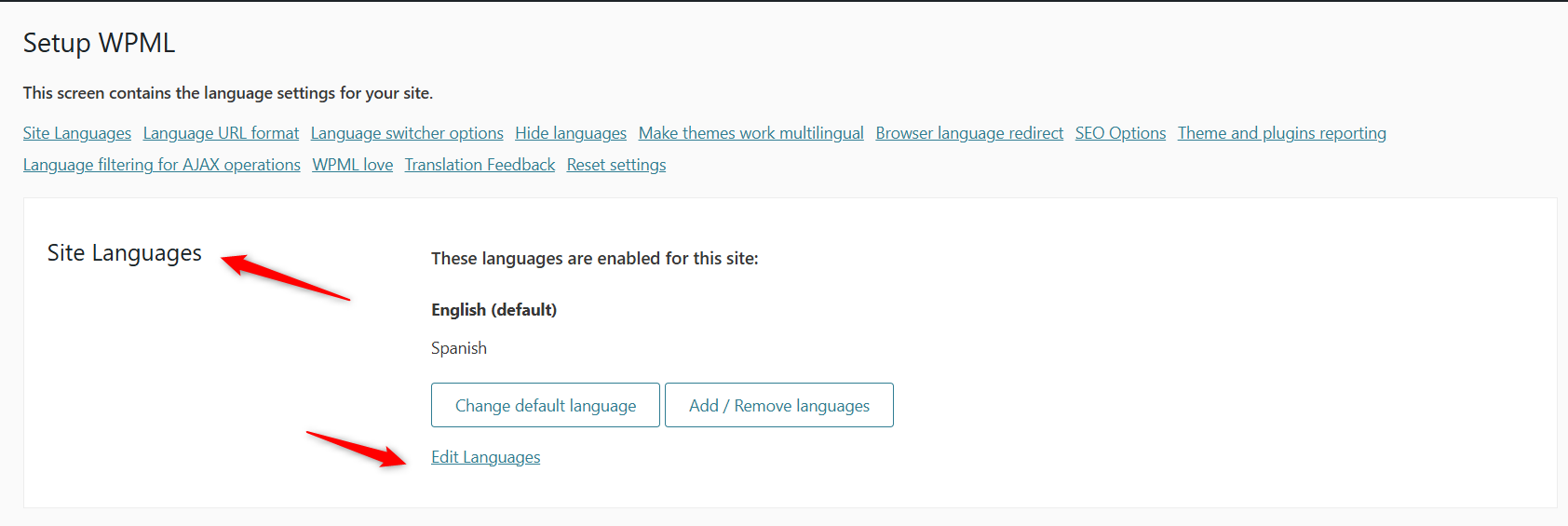The height and width of the screenshot is (526, 1568).
Task: Jump to Language URL format section
Action: point(221,133)
